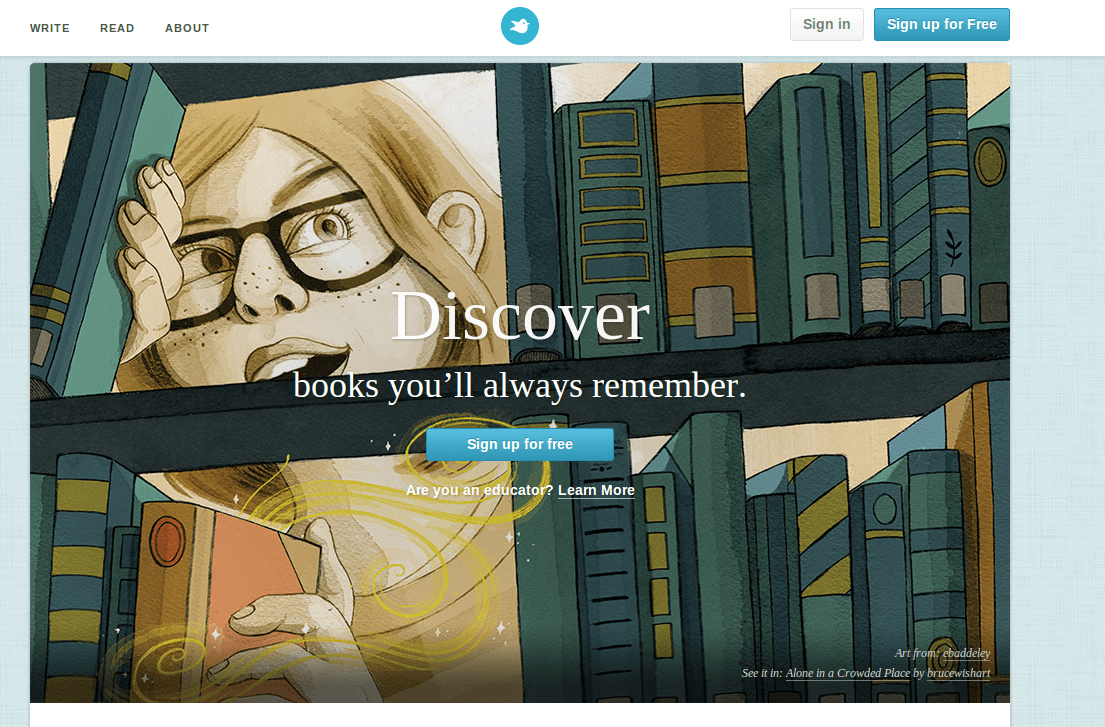Click the Sign in button
Screen dimensions: 1105x727
(827, 24)
